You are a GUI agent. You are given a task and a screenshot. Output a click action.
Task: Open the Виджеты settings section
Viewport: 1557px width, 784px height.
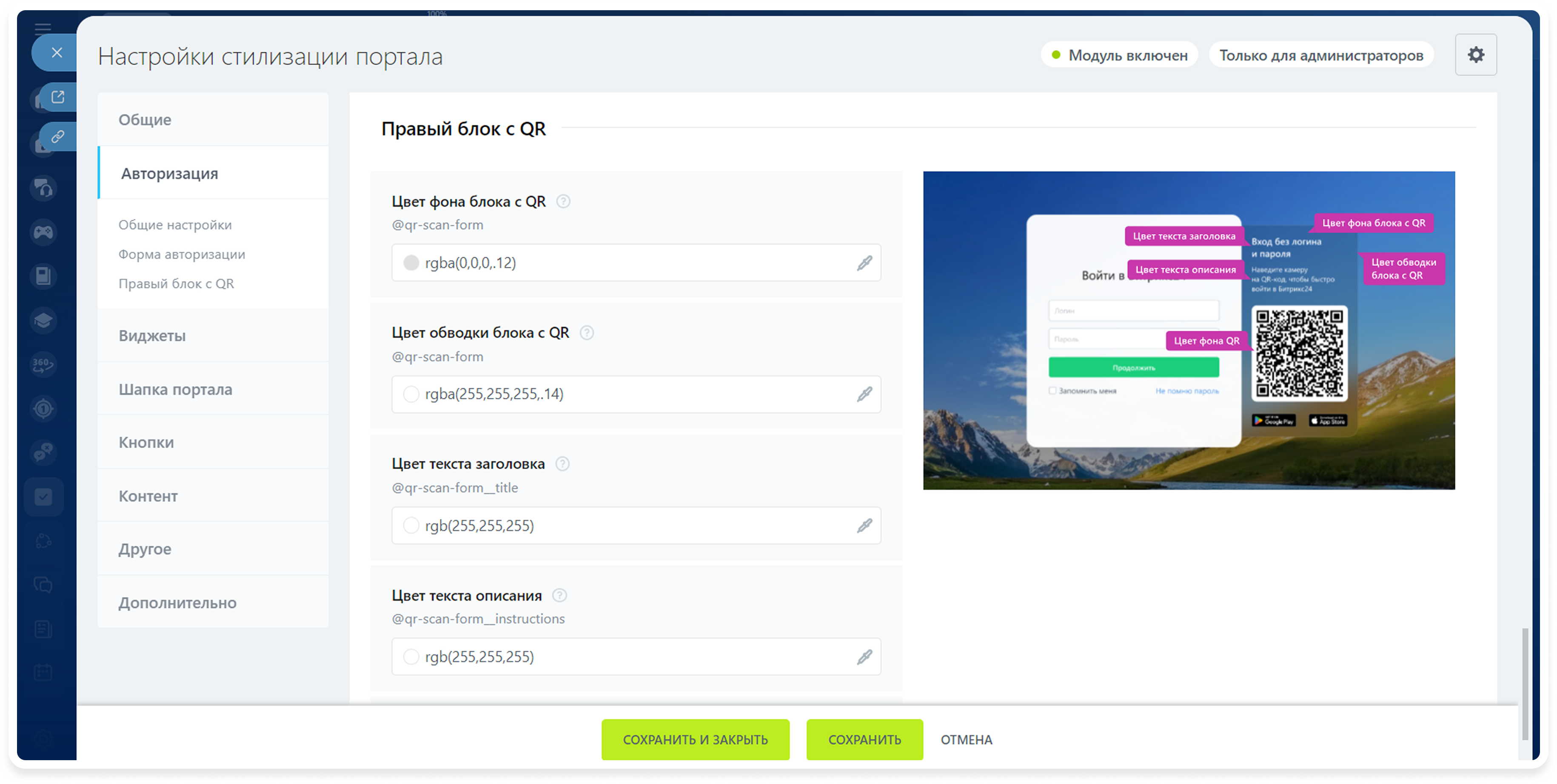click(152, 336)
